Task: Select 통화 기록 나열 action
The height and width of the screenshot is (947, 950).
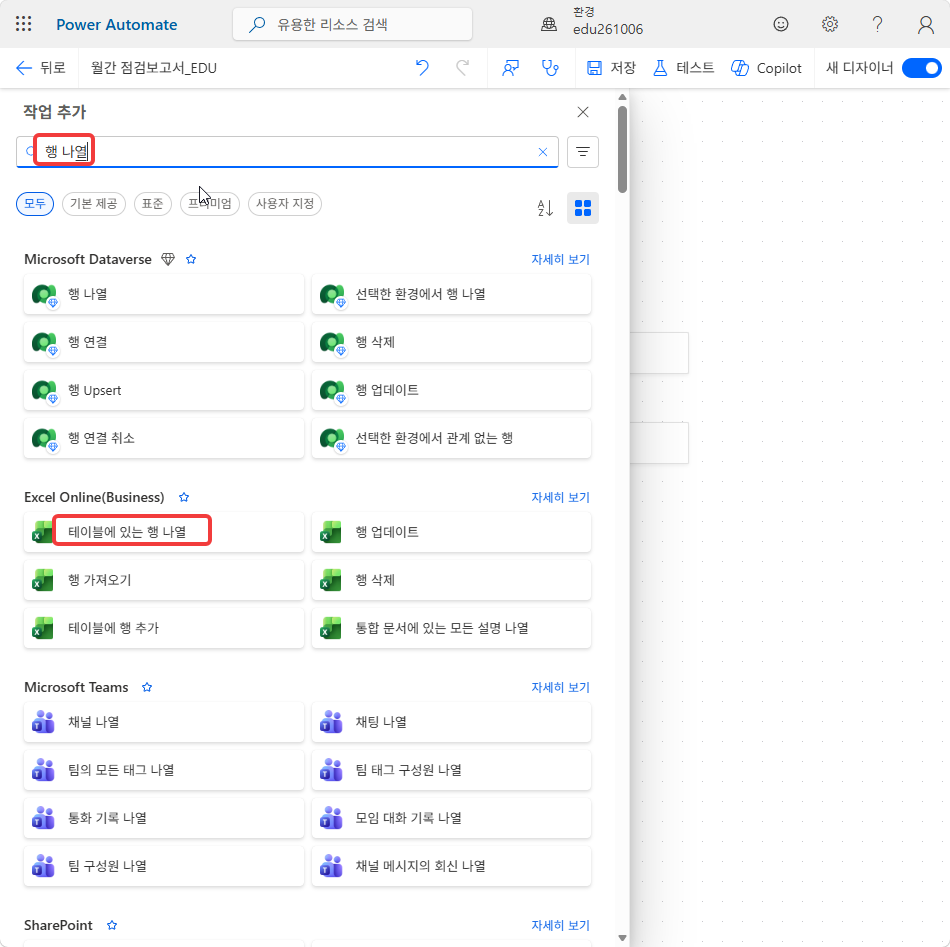Action: (164, 818)
